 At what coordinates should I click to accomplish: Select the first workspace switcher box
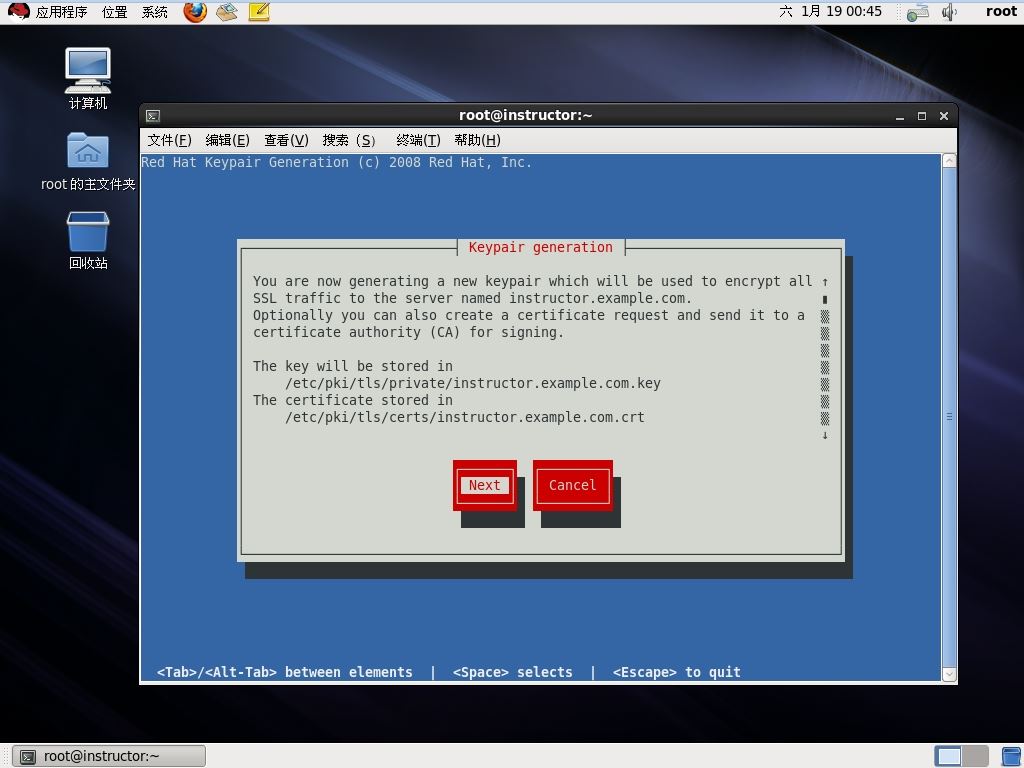948,756
